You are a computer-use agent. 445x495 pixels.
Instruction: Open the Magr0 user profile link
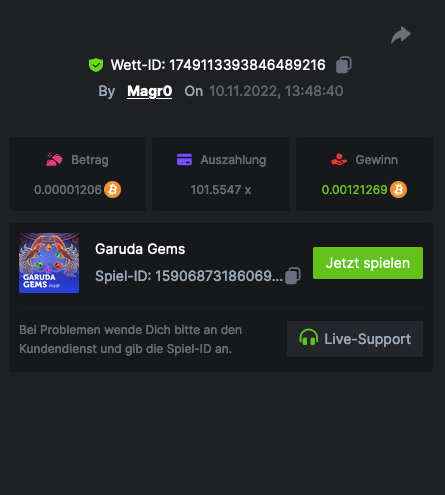pos(150,91)
